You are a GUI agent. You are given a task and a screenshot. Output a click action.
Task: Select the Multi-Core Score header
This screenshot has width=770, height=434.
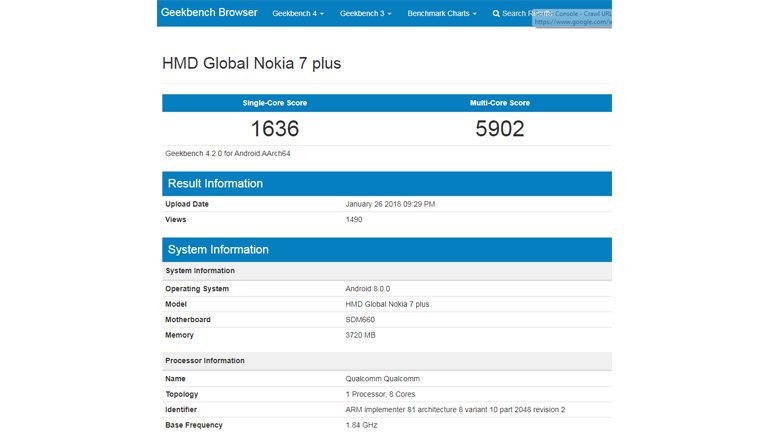coord(499,103)
